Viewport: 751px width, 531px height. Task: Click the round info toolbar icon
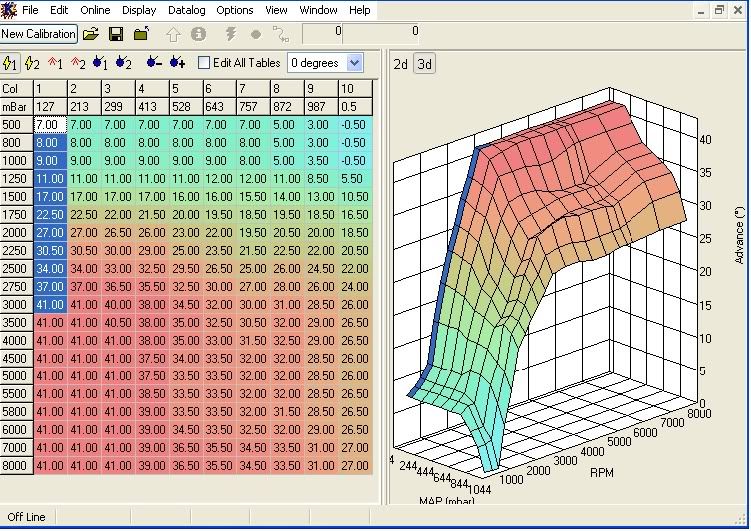[x=198, y=34]
